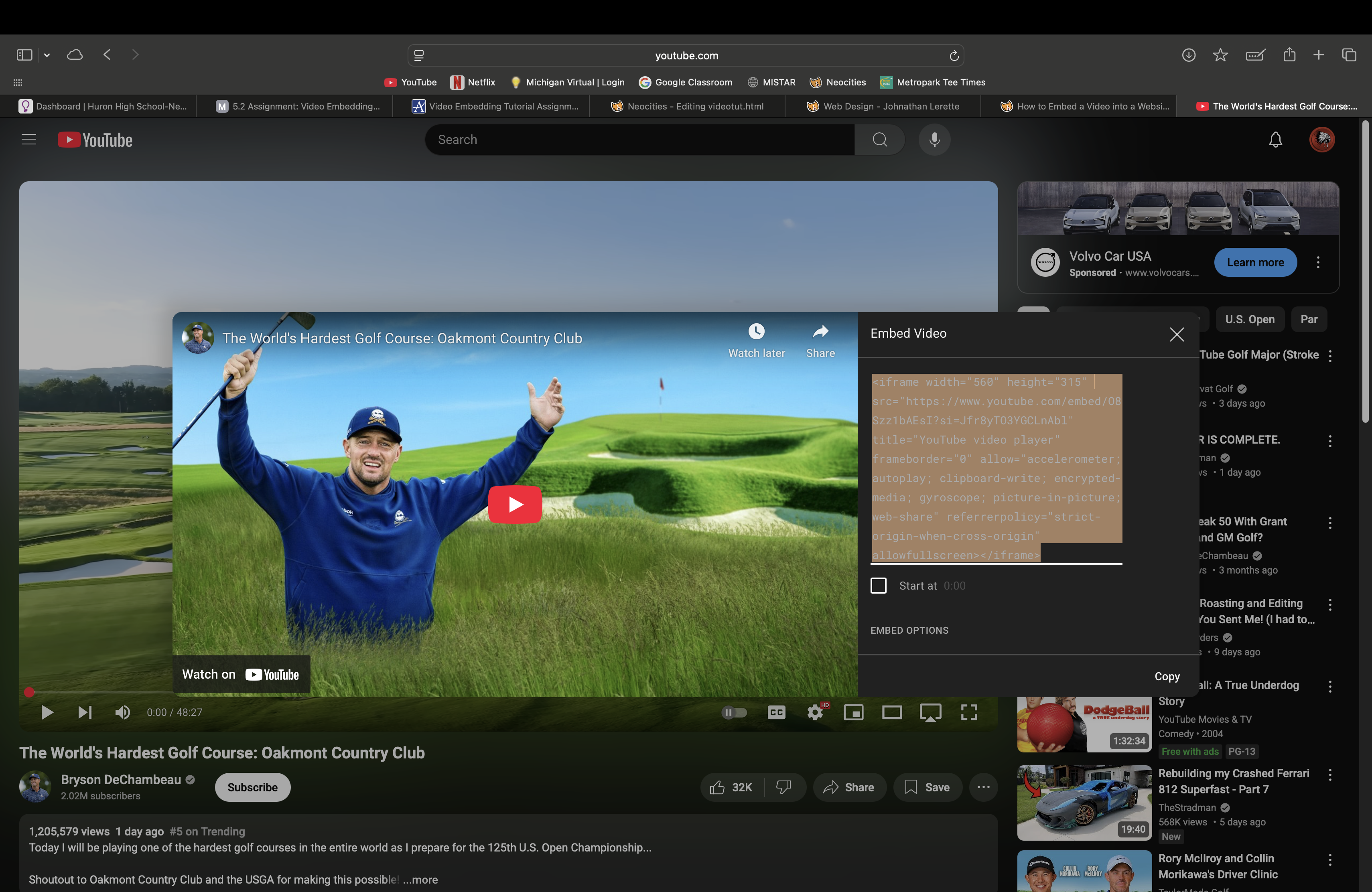Go back with the back arrow
The width and height of the screenshot is (1372, 892).
[x=107, y=55]
